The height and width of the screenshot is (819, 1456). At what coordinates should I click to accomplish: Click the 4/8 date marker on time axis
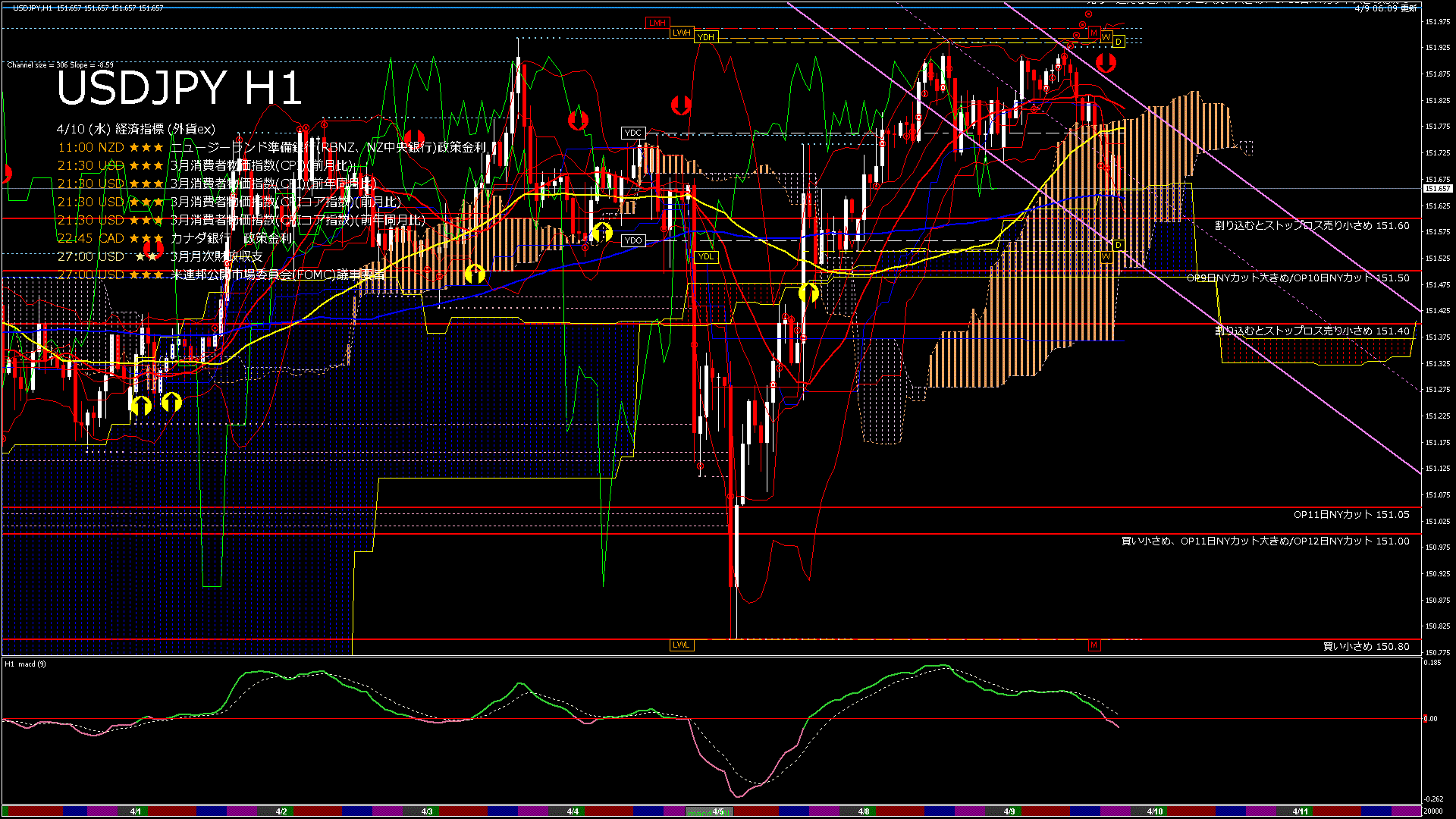coord(864,811)
